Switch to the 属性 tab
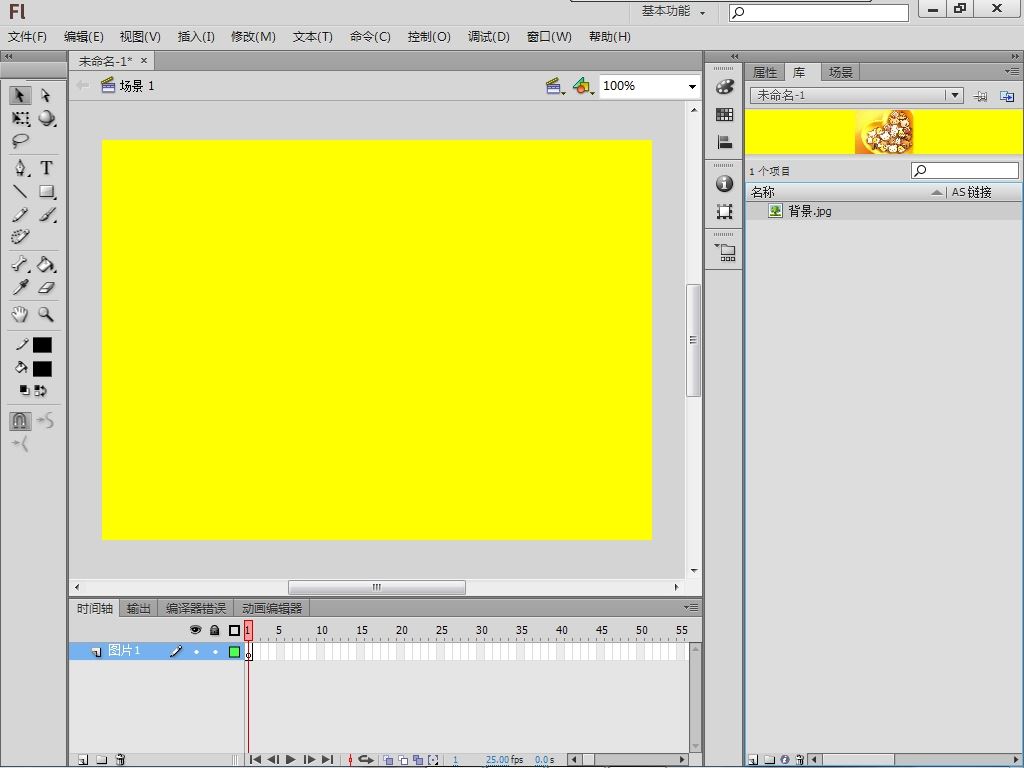Image resolution: width=1024 pixels, height=768 pixels. click(x=765, y=72)
